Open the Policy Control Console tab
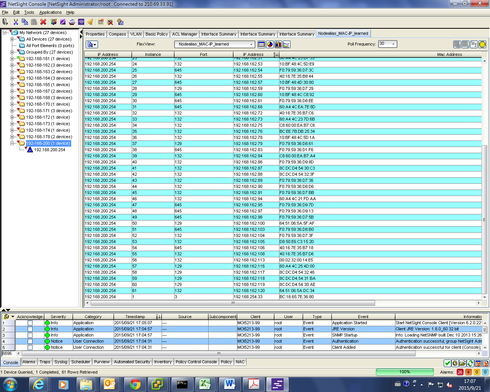Viewport: 490px width, 392px height. click(196, 362)
